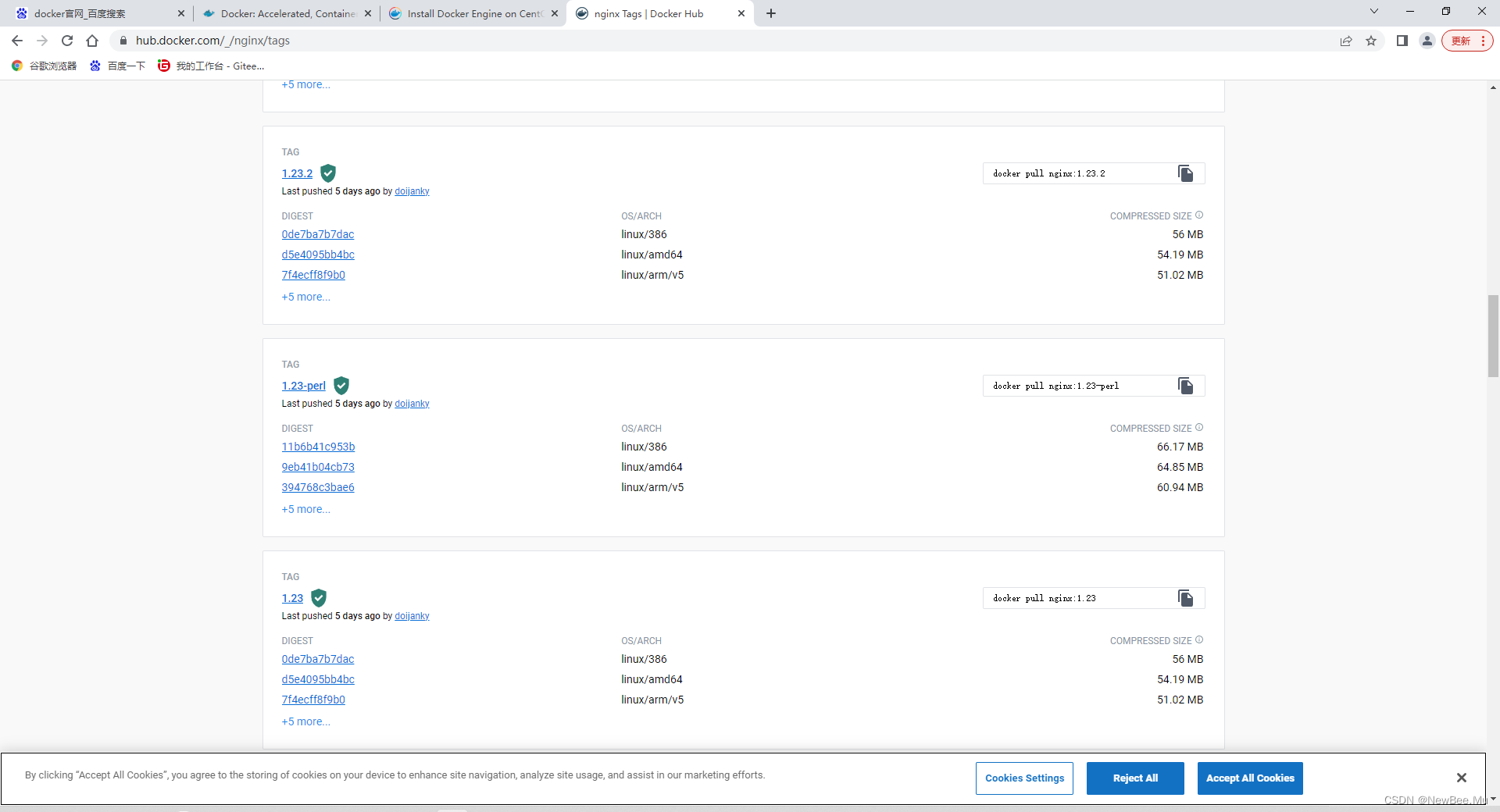Screen dimensions: 1500x812
Task: Open the tab search dropdown
Action: pyautogui.click(x=1374, y=11)
